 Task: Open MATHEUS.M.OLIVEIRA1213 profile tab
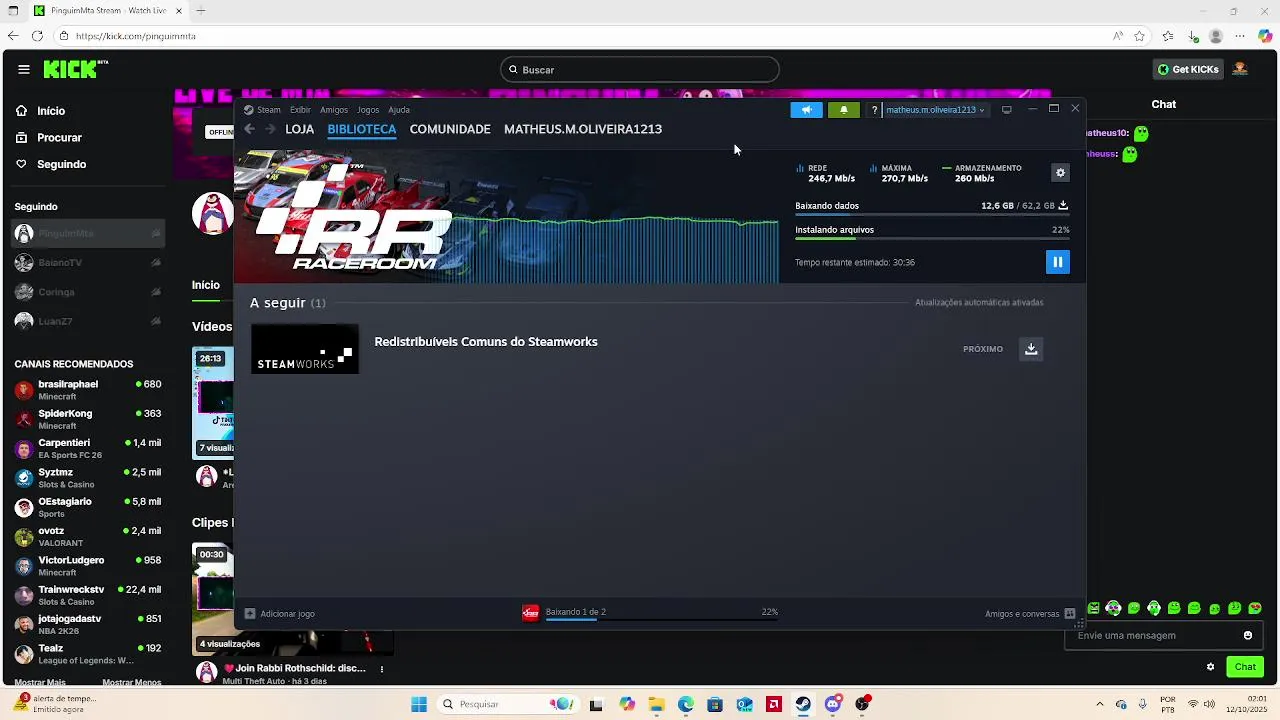click(x=583, y=129)
